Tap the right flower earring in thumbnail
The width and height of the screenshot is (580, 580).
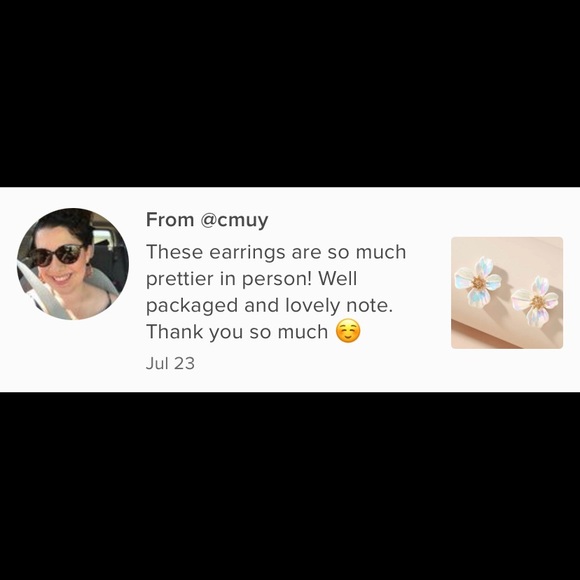[535, 301]
